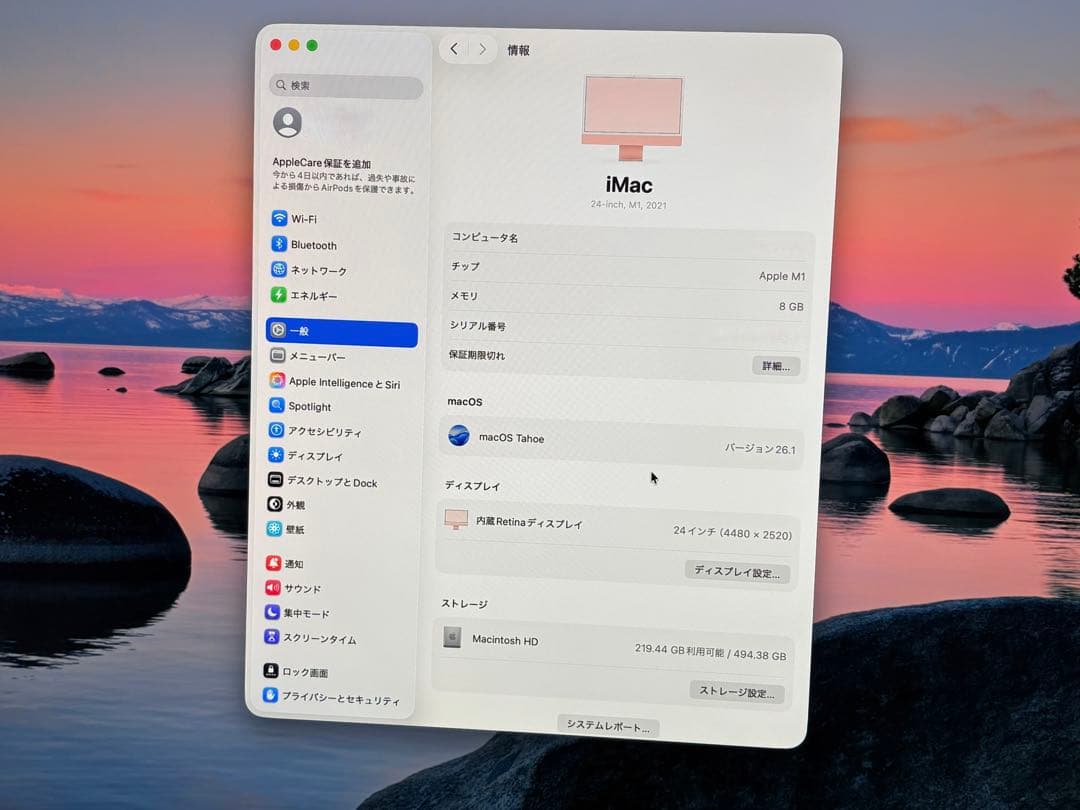Open Bluetooth settings in the sidebar
Screen dimensions: 1080x810
pos(278,244)
